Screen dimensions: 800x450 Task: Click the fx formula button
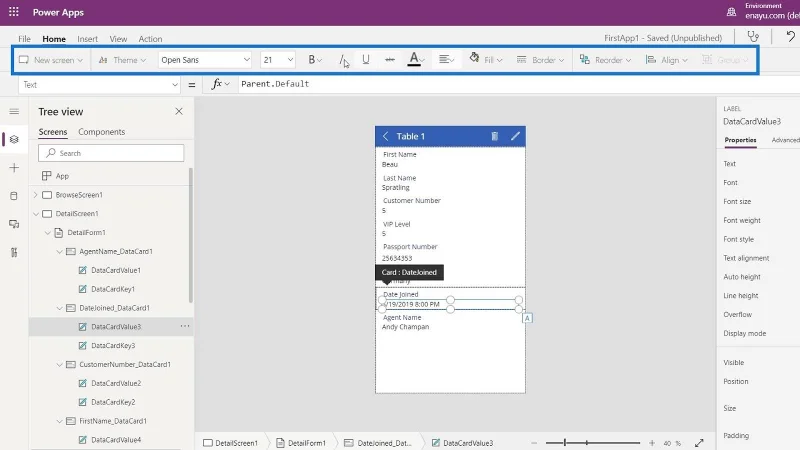[x=220, y=84]
